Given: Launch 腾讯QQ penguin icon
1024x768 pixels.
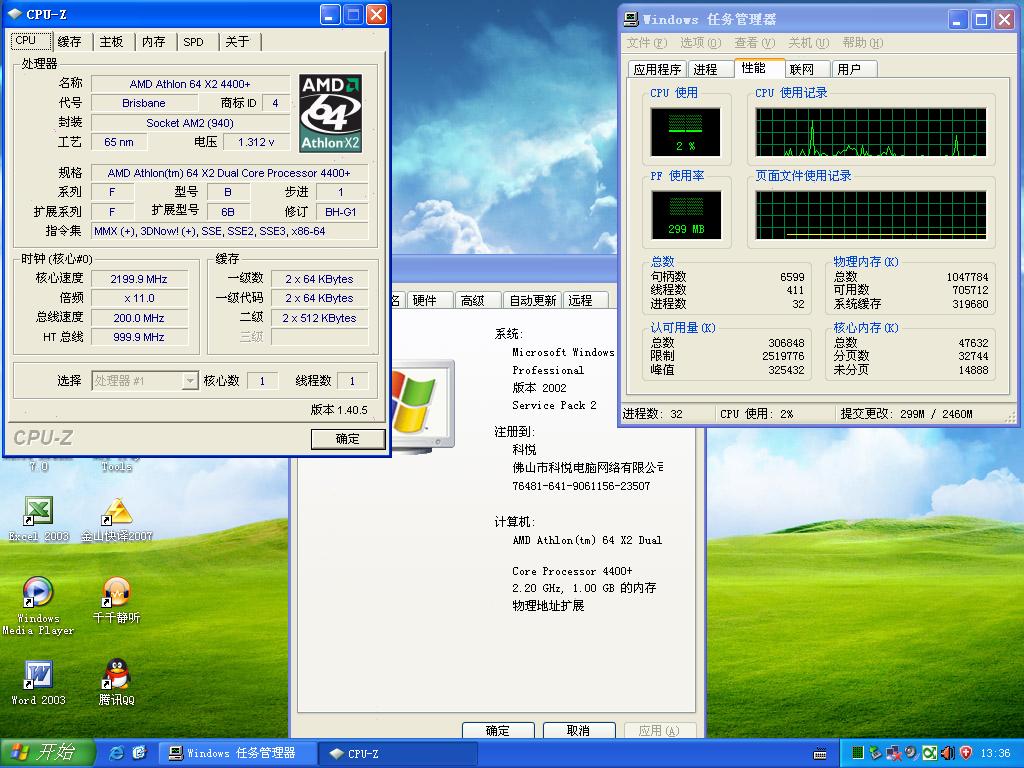Looking at the screenshot, I should coord(117,675).
